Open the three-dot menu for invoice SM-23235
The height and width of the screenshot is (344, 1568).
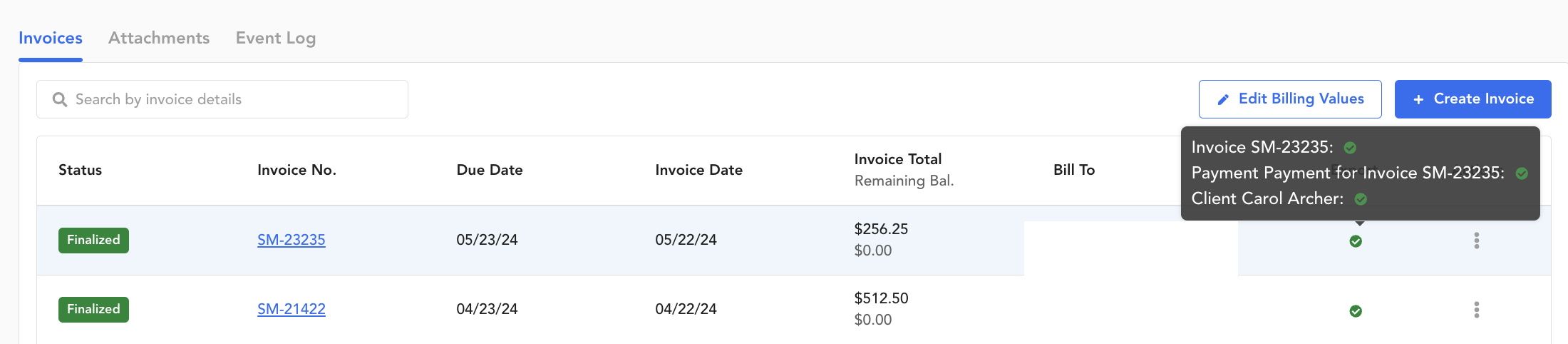pyautogui.click(x=1477, y=241)
